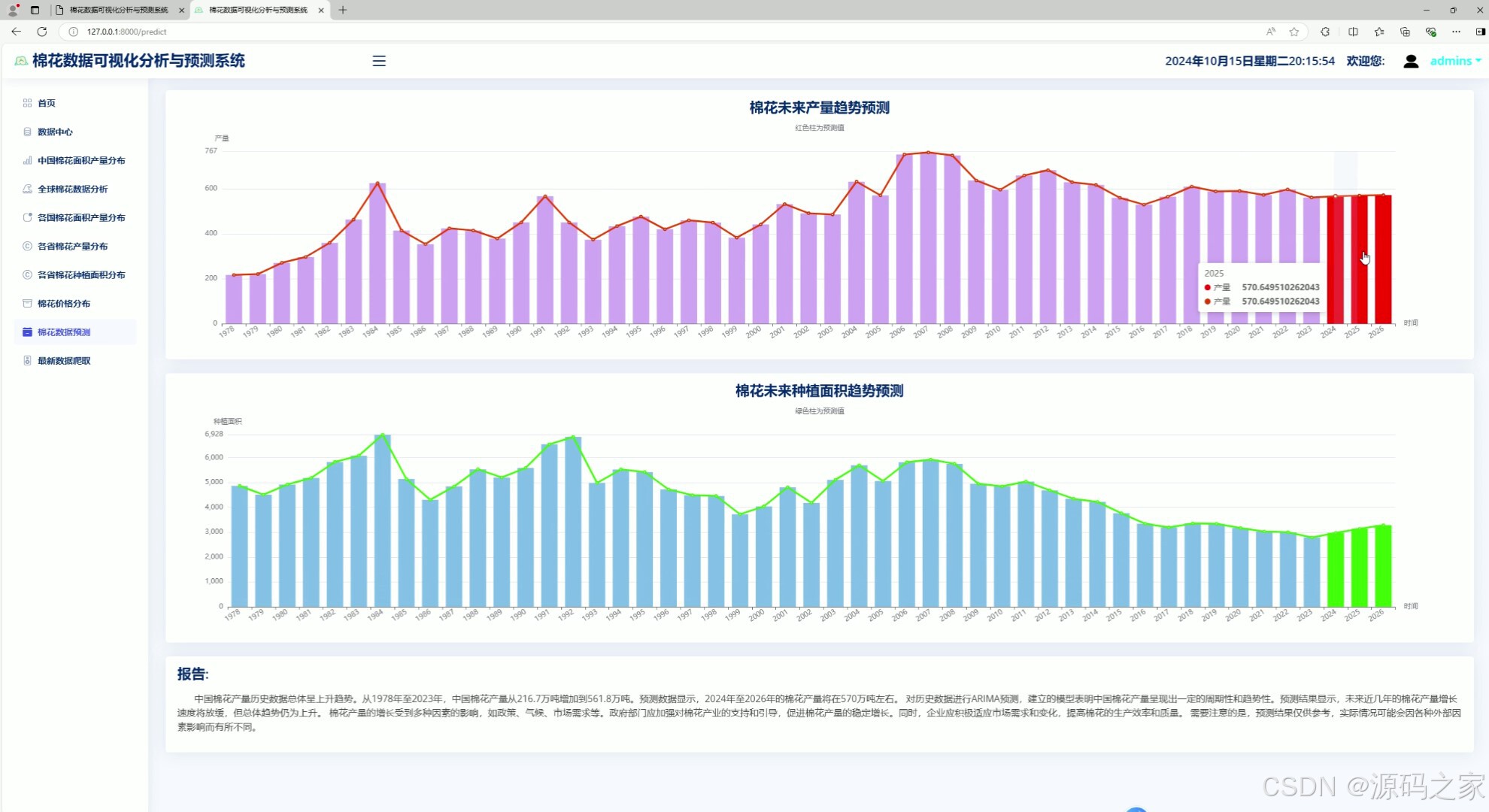Click the red 2026 forecast bar
Viewport: 1489px width, 812px height.
(1383, 259)
